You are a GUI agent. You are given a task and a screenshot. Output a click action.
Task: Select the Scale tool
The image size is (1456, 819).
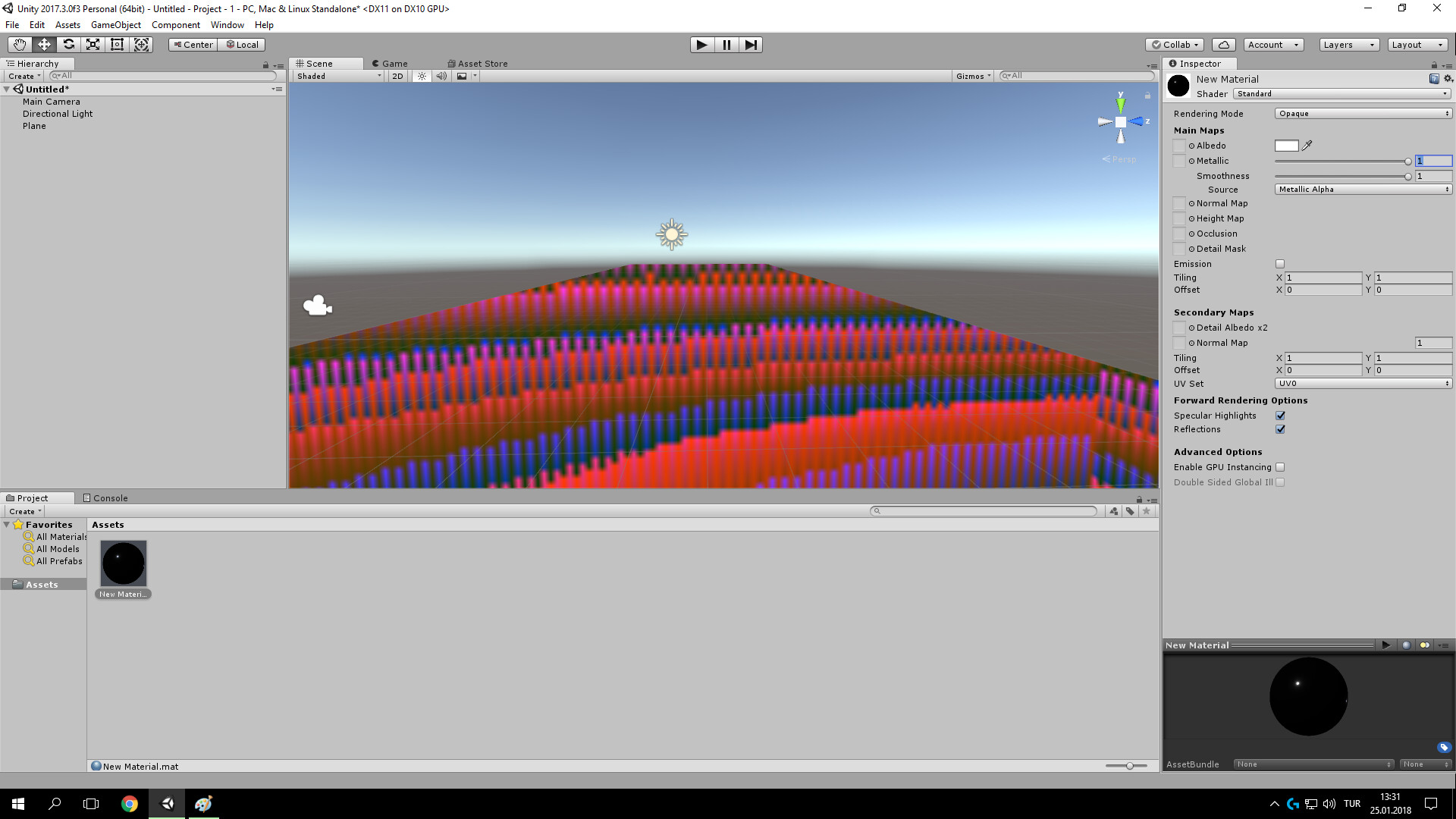click(x=93, y=45)
